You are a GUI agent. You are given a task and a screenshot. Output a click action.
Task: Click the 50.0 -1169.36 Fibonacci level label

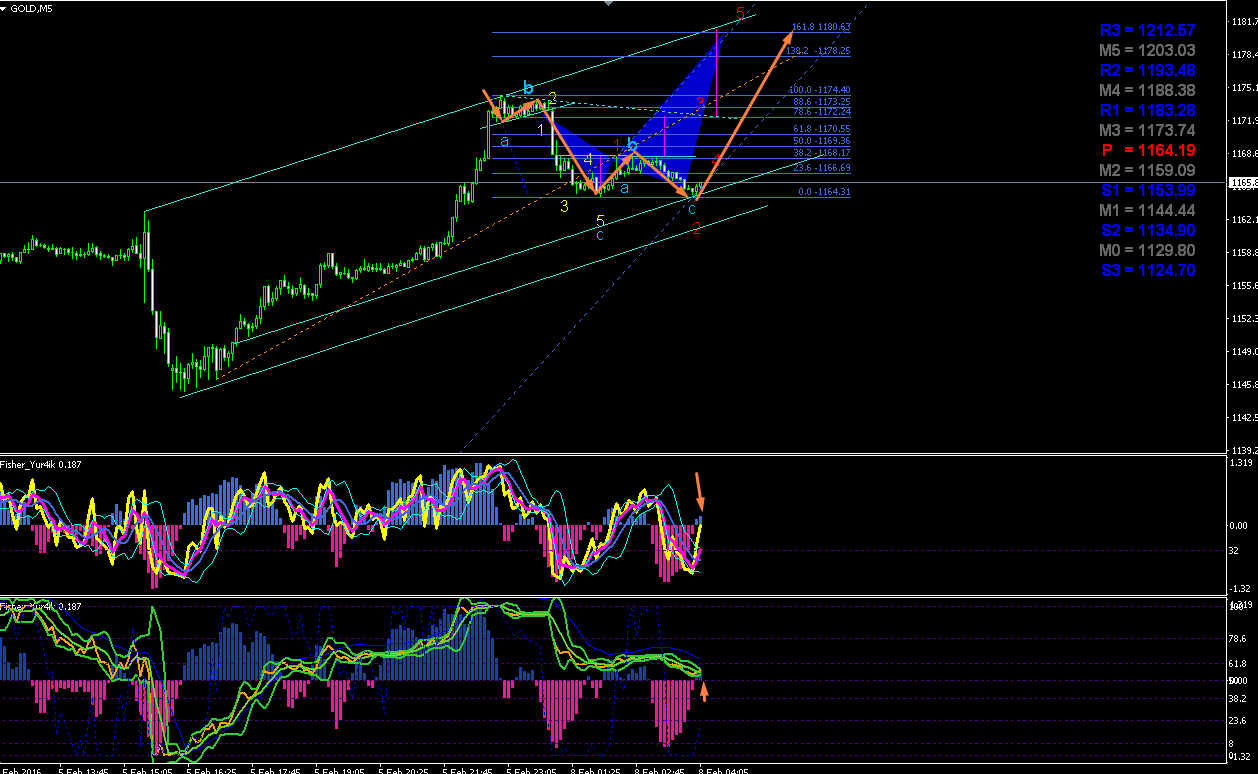(x=820, y=141)
